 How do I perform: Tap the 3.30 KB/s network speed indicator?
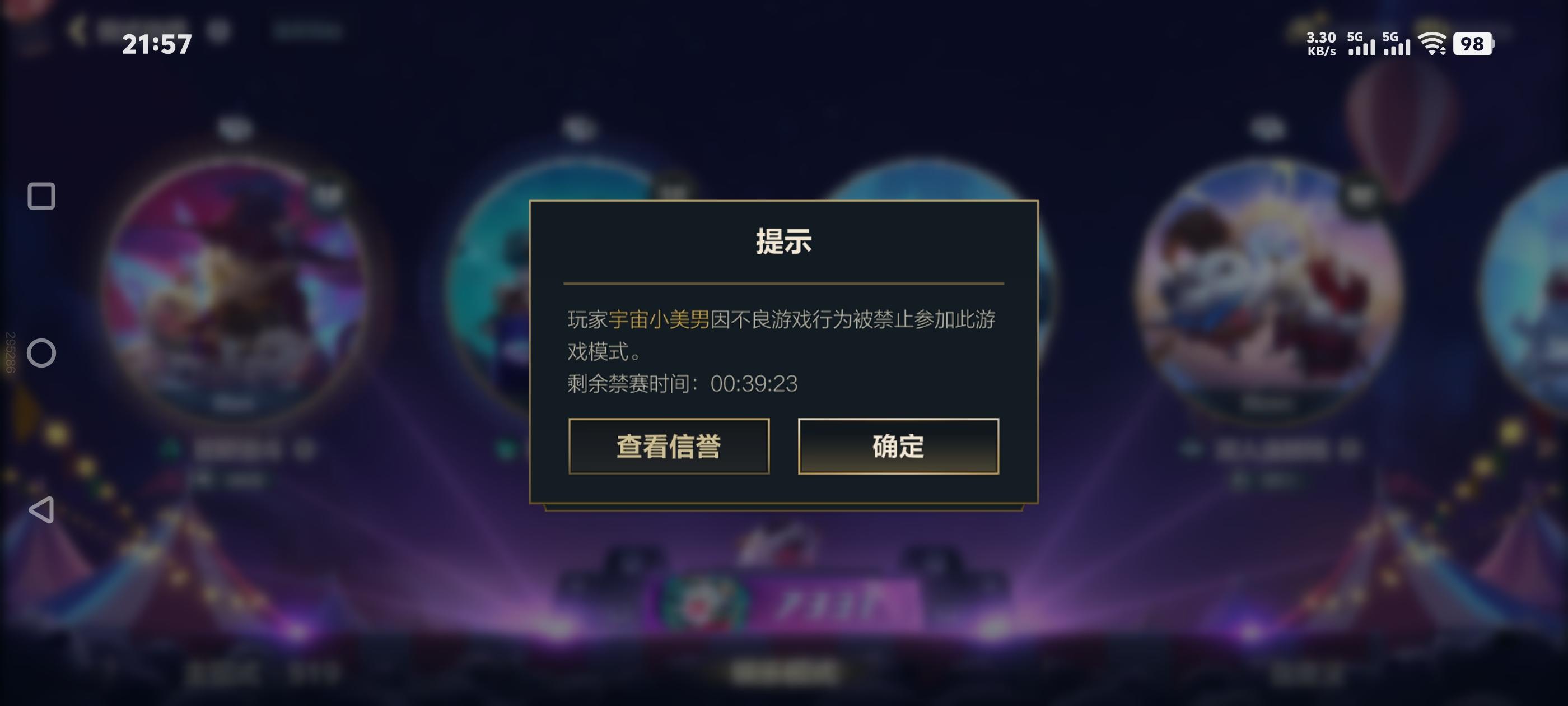[x=1321, y=44]
